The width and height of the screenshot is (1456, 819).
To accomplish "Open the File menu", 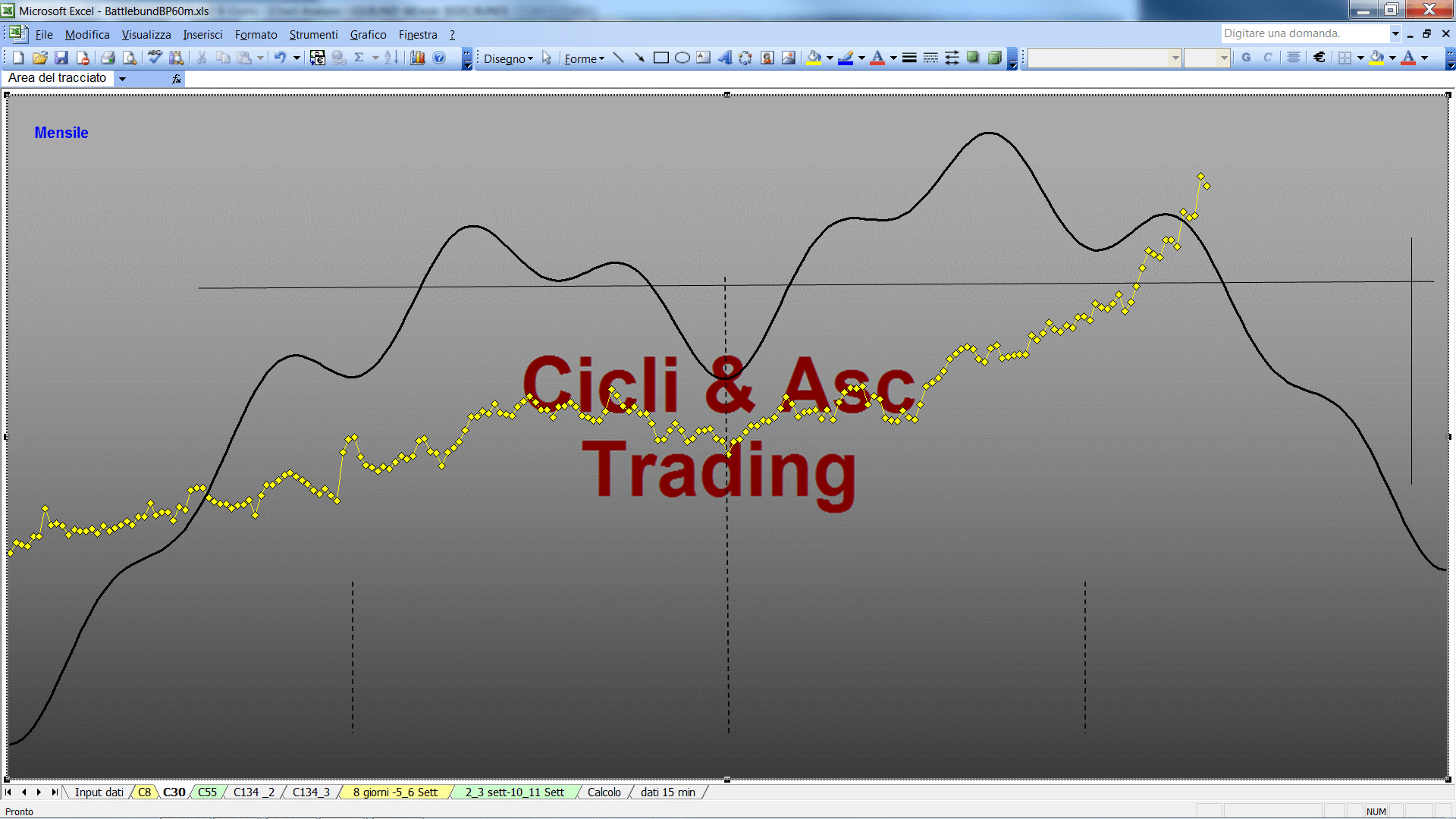I will pyautogui.click(x=44, y=34).
